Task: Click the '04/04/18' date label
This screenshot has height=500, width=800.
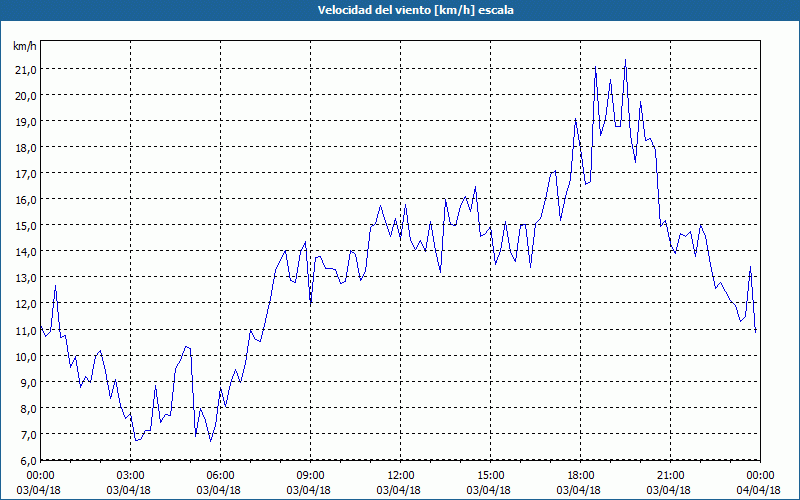Action: [x=758, y=490]
